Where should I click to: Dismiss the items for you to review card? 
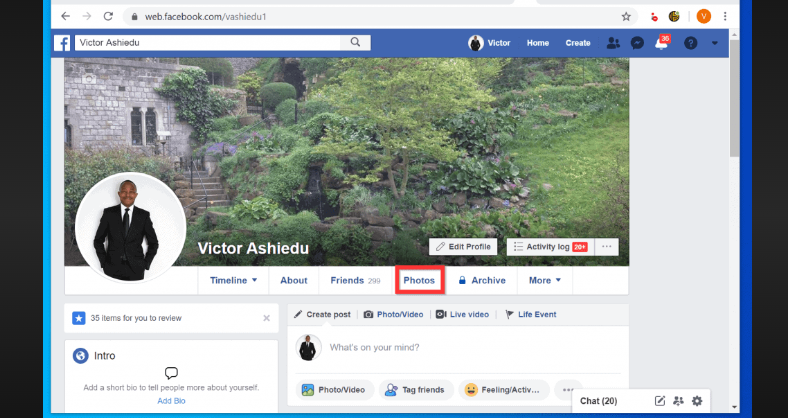tap(266, 318)
